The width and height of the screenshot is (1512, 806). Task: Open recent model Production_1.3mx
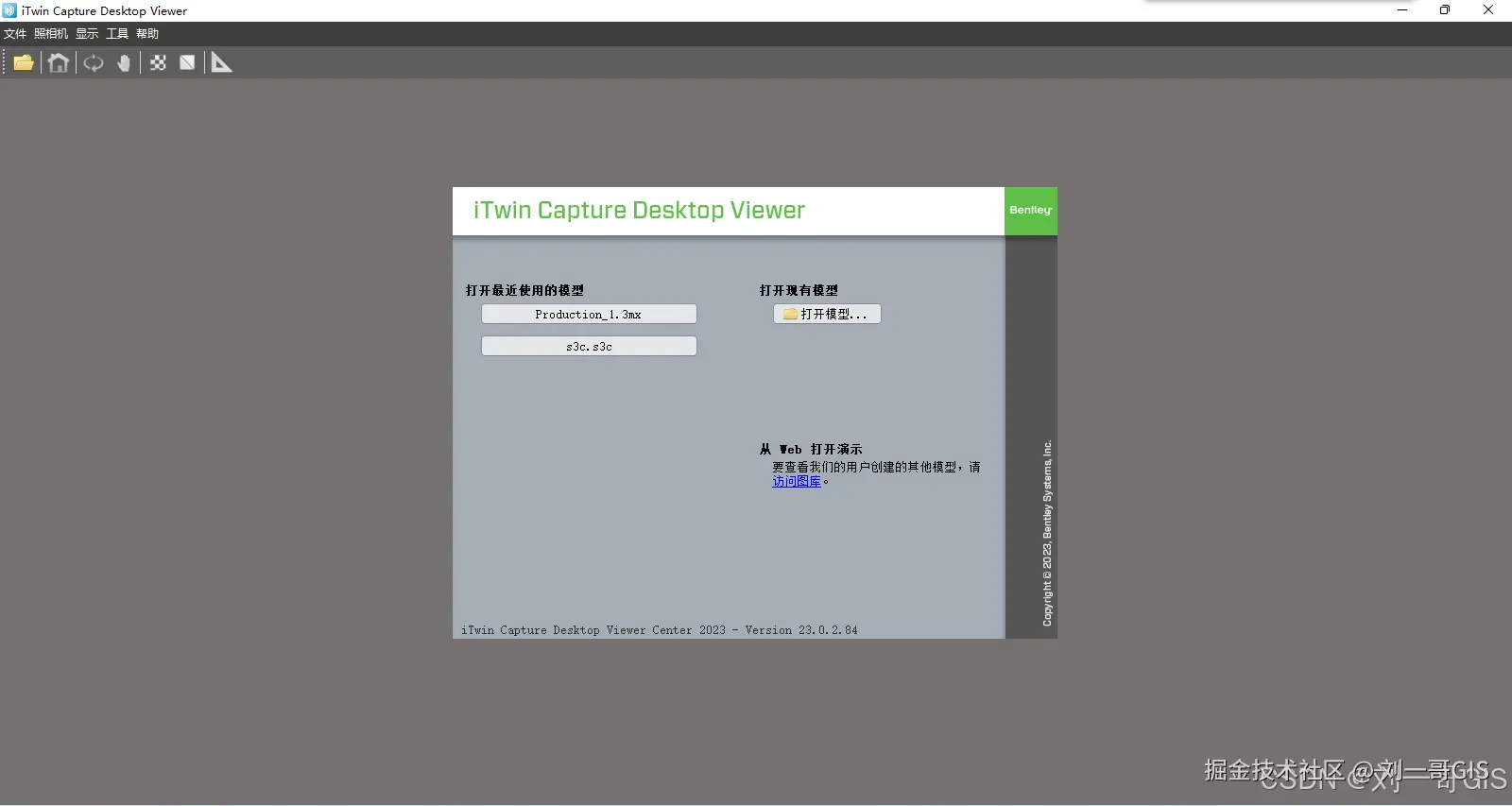[589, 315]
